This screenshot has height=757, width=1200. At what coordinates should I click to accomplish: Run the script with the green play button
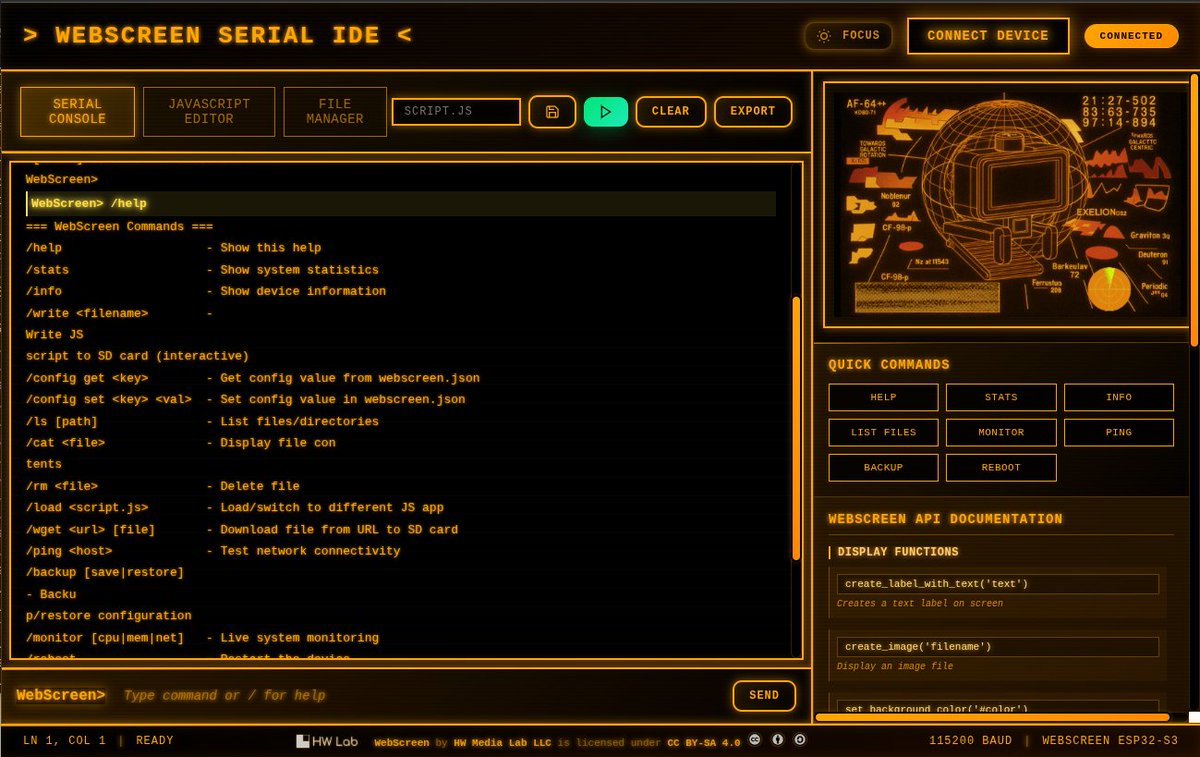[606, 111]
